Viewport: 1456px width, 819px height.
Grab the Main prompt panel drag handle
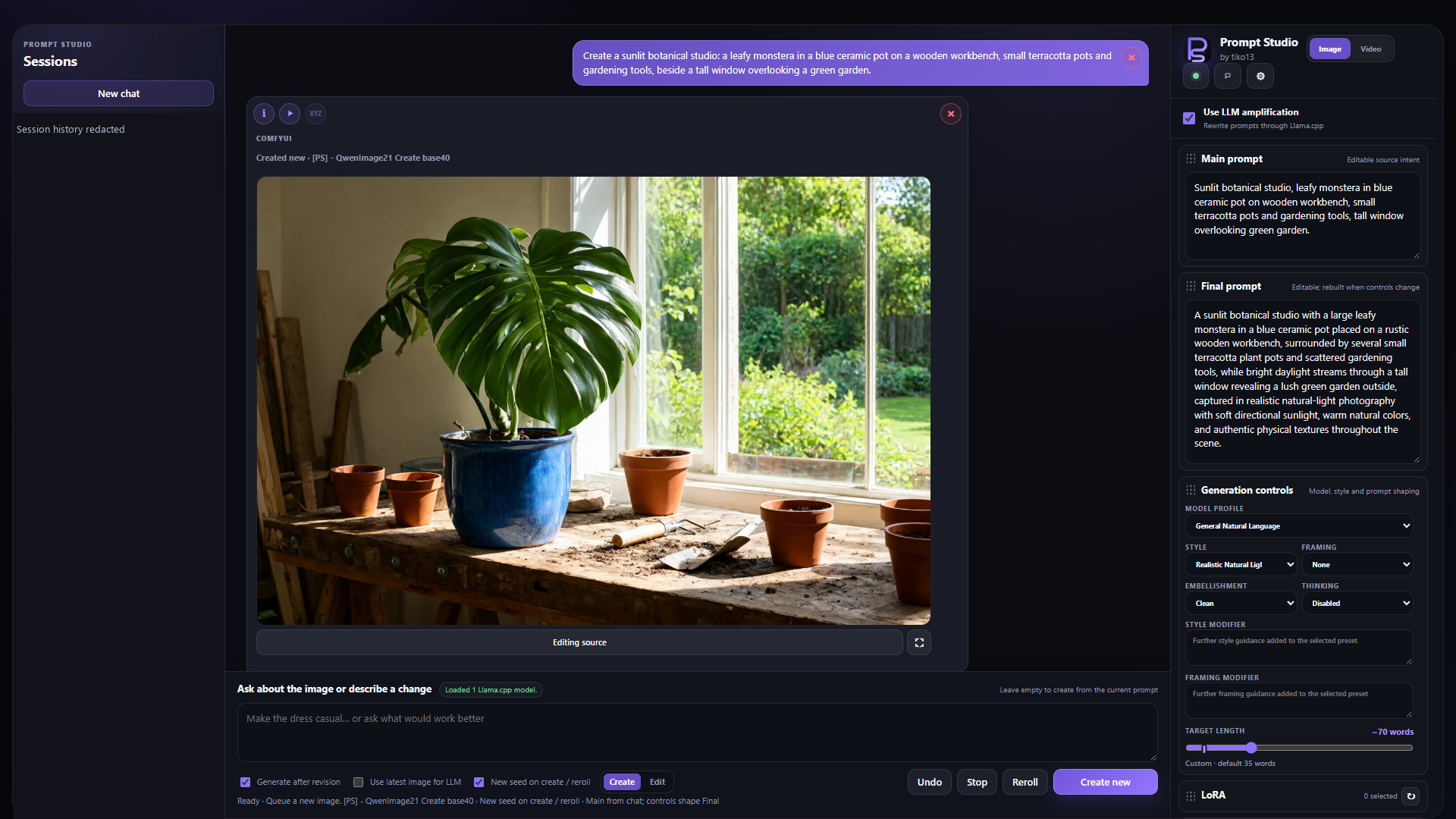(x=1191, y=159)
